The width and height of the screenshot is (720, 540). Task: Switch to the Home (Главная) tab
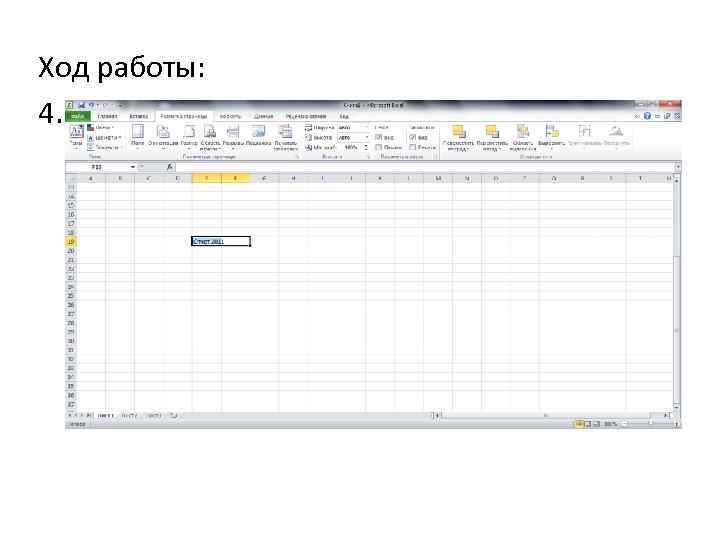point(107,116)
